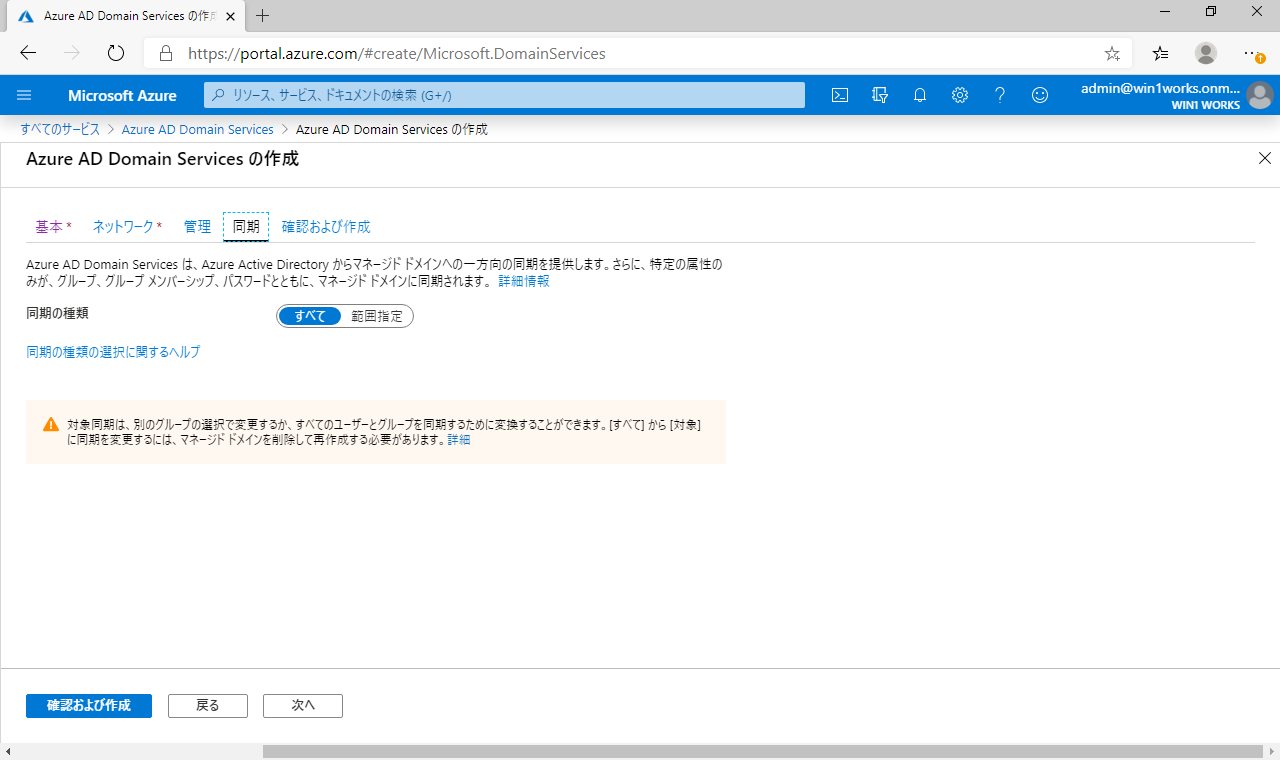Select 範囲指定 synchronization type

377,316
